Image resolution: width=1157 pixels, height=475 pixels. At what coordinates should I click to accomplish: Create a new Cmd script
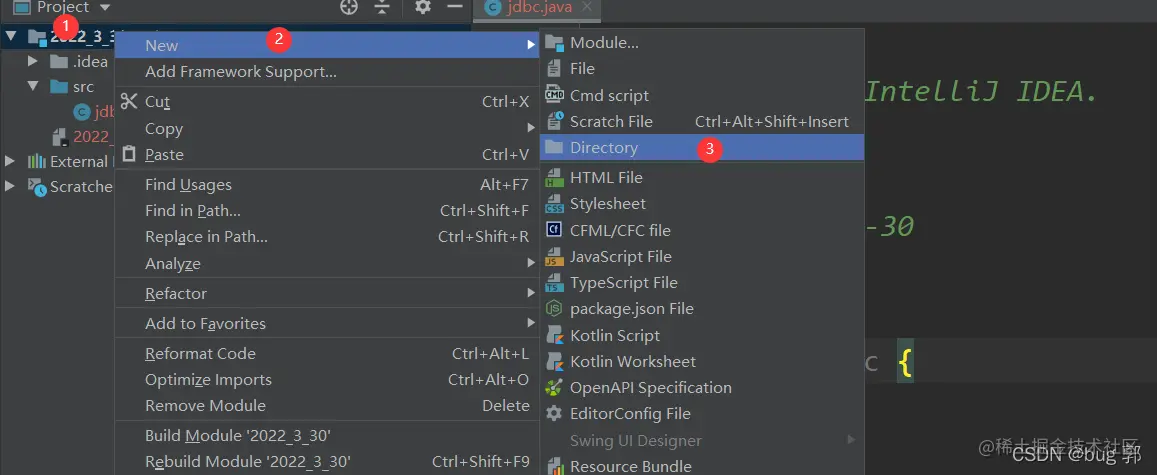(702, 95)
